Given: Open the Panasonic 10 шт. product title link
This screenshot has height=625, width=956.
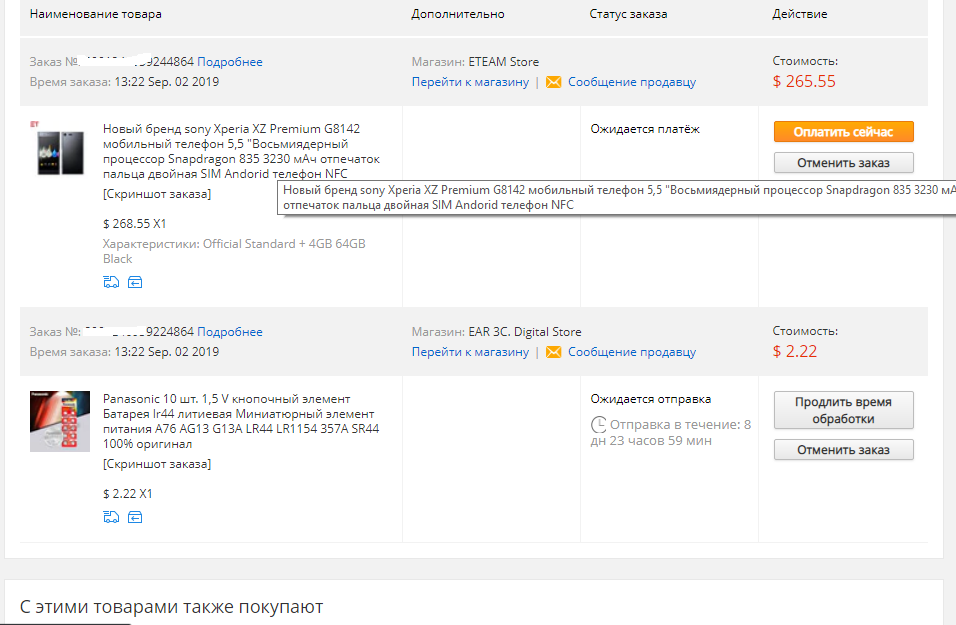Looking at the screenshot, I should (241, 421).
